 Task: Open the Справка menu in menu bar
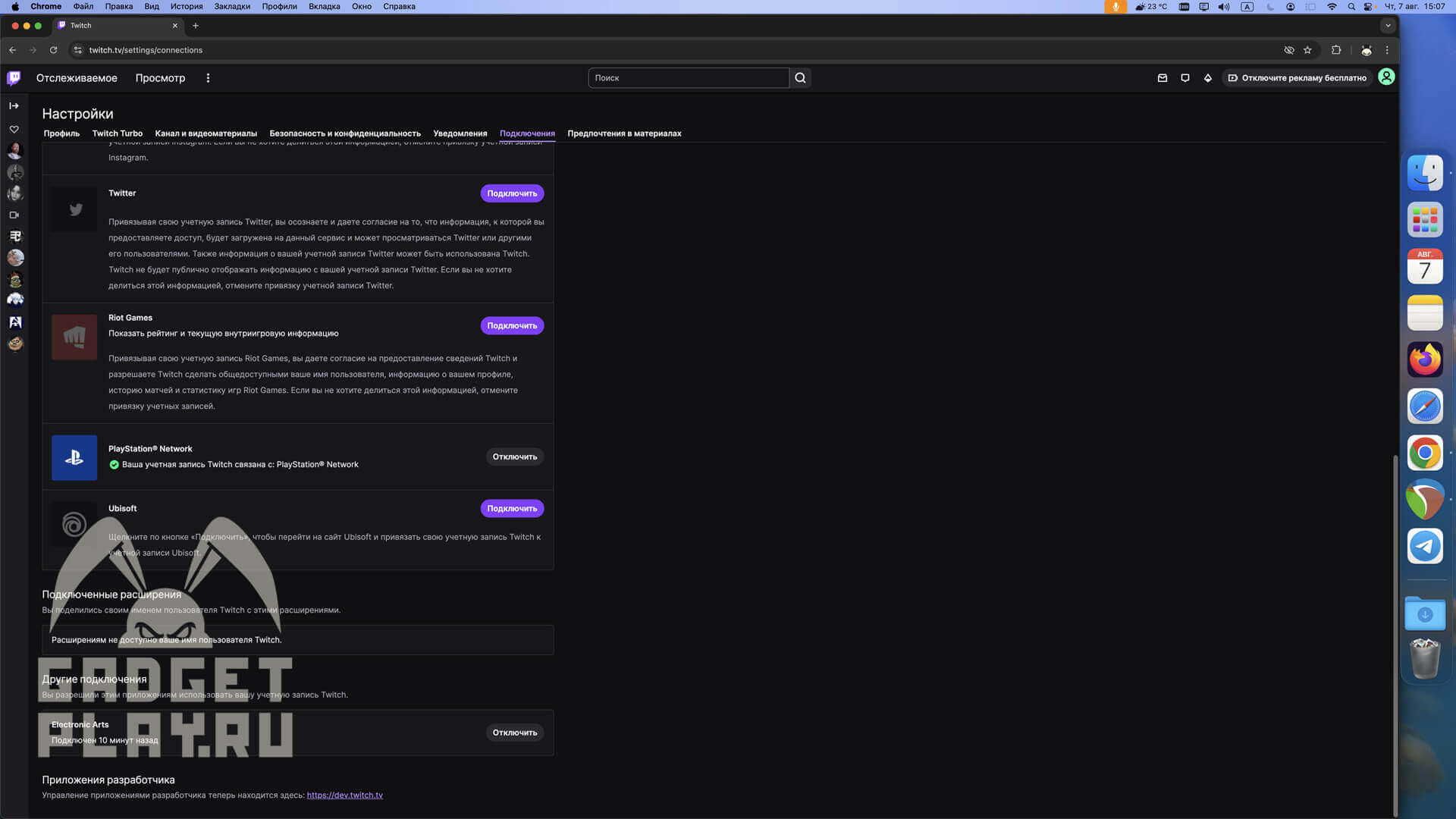coord(399,6)
